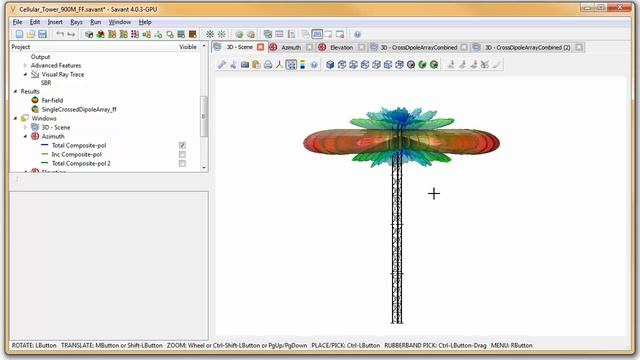
Task: Open the File menu
Action: tap(18, 22)
